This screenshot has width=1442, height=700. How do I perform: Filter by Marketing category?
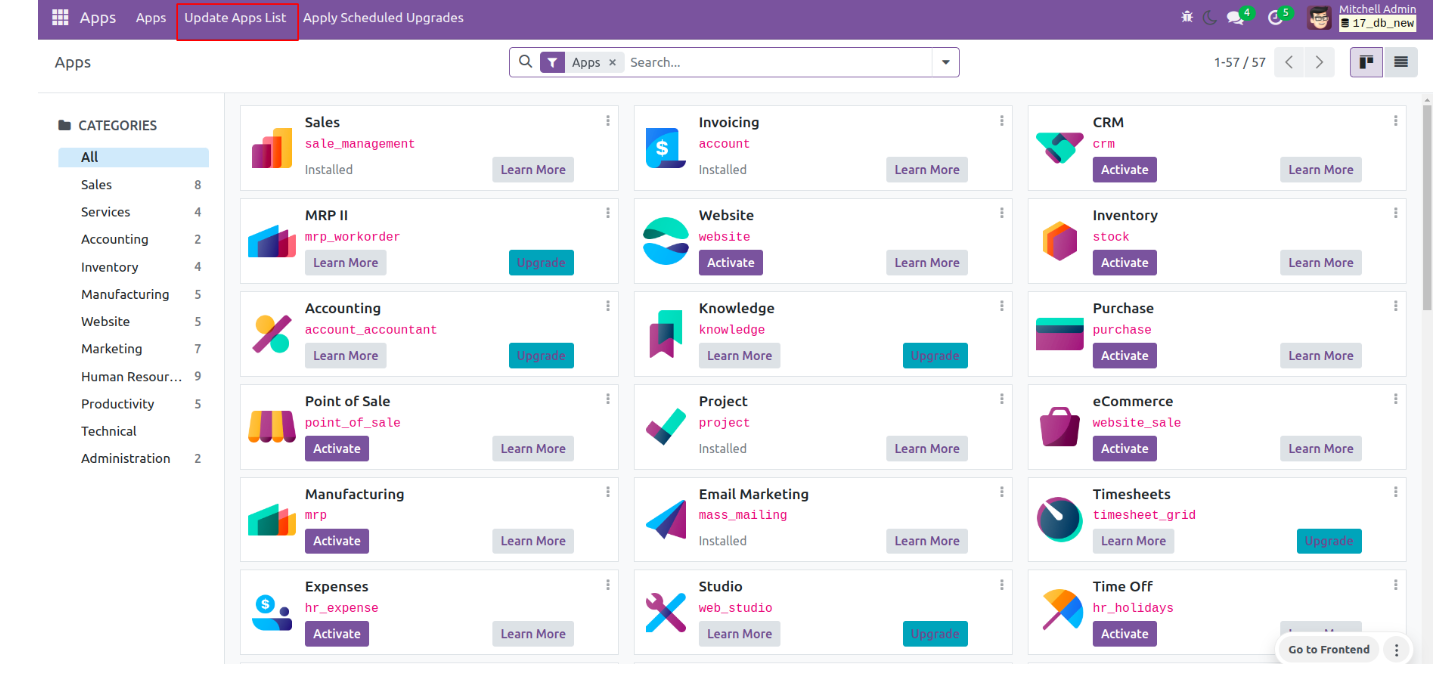coord(133,349)
